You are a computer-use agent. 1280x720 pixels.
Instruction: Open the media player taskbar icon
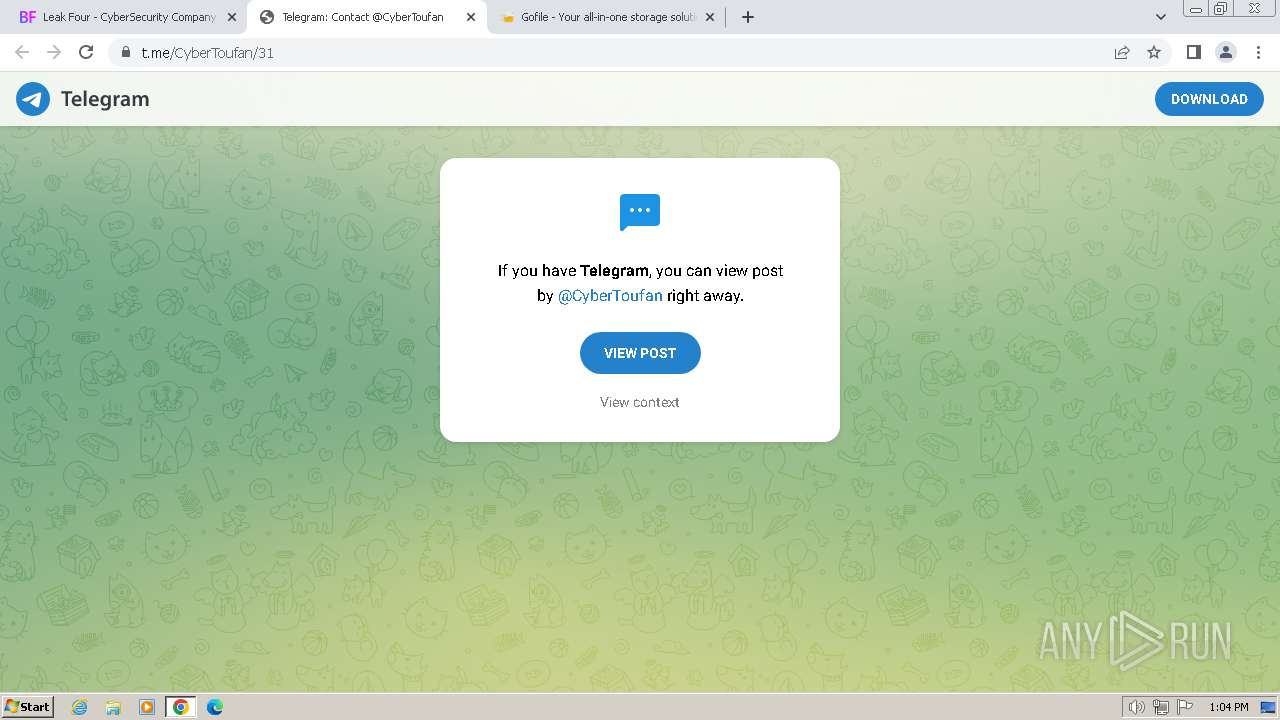(x=147, y=707)
